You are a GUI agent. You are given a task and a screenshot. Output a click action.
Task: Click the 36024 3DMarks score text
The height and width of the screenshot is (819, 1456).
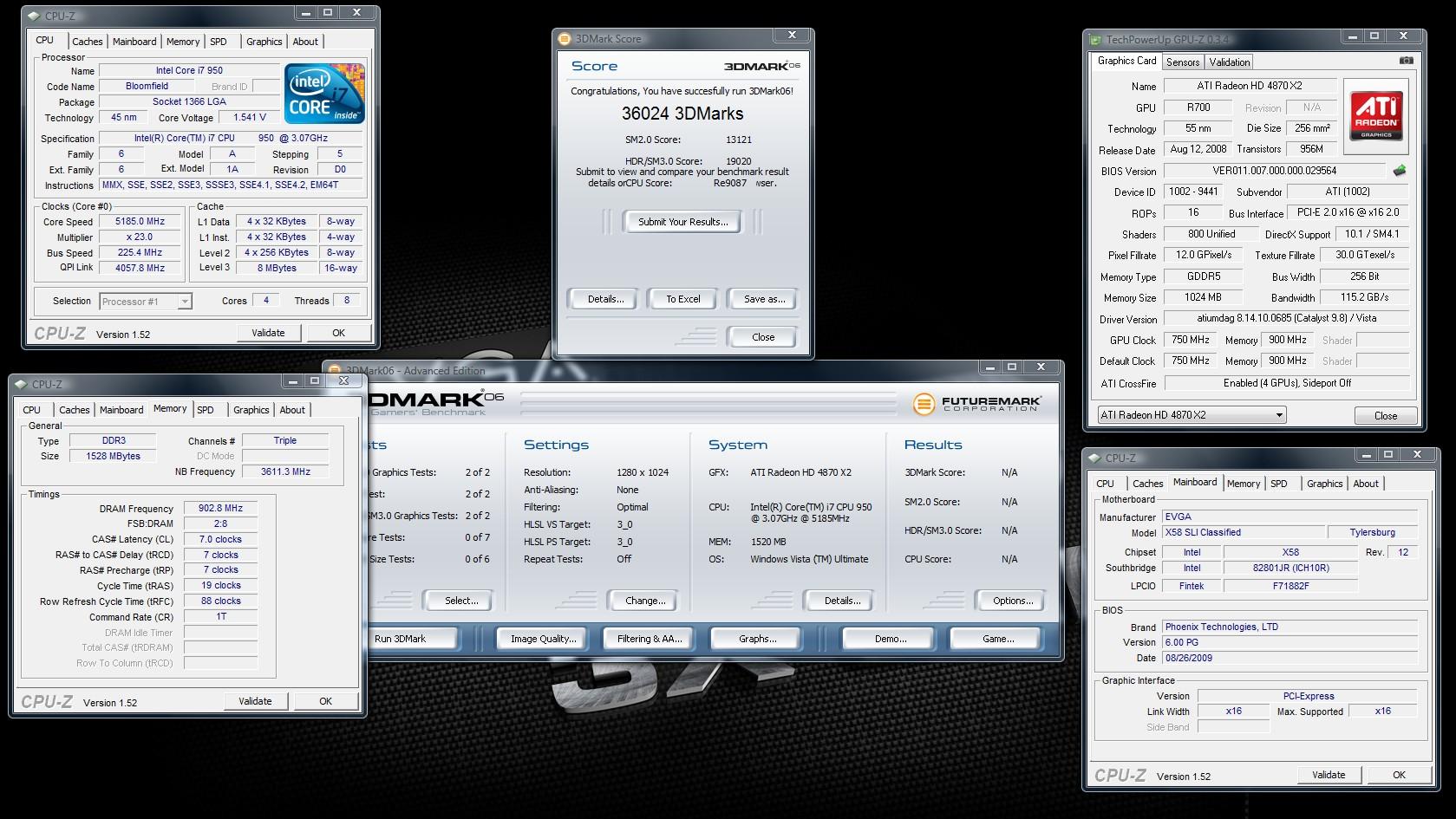click(682, 114)
